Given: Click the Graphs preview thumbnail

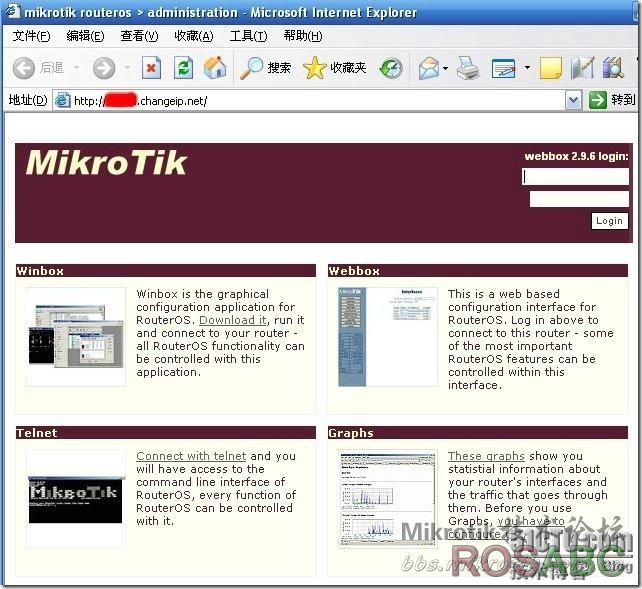Looking at the screenshot, I should coord(388,499).
